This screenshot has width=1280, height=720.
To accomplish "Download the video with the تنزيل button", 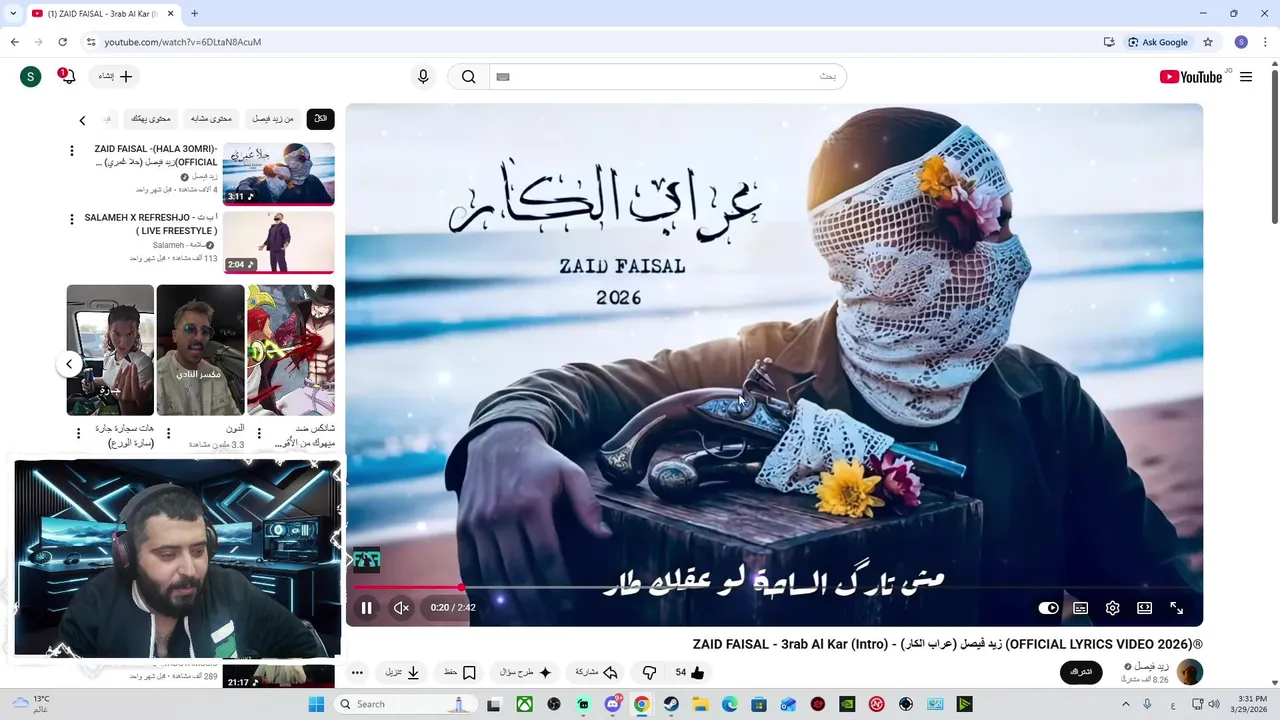I will (x=402, y=672).
